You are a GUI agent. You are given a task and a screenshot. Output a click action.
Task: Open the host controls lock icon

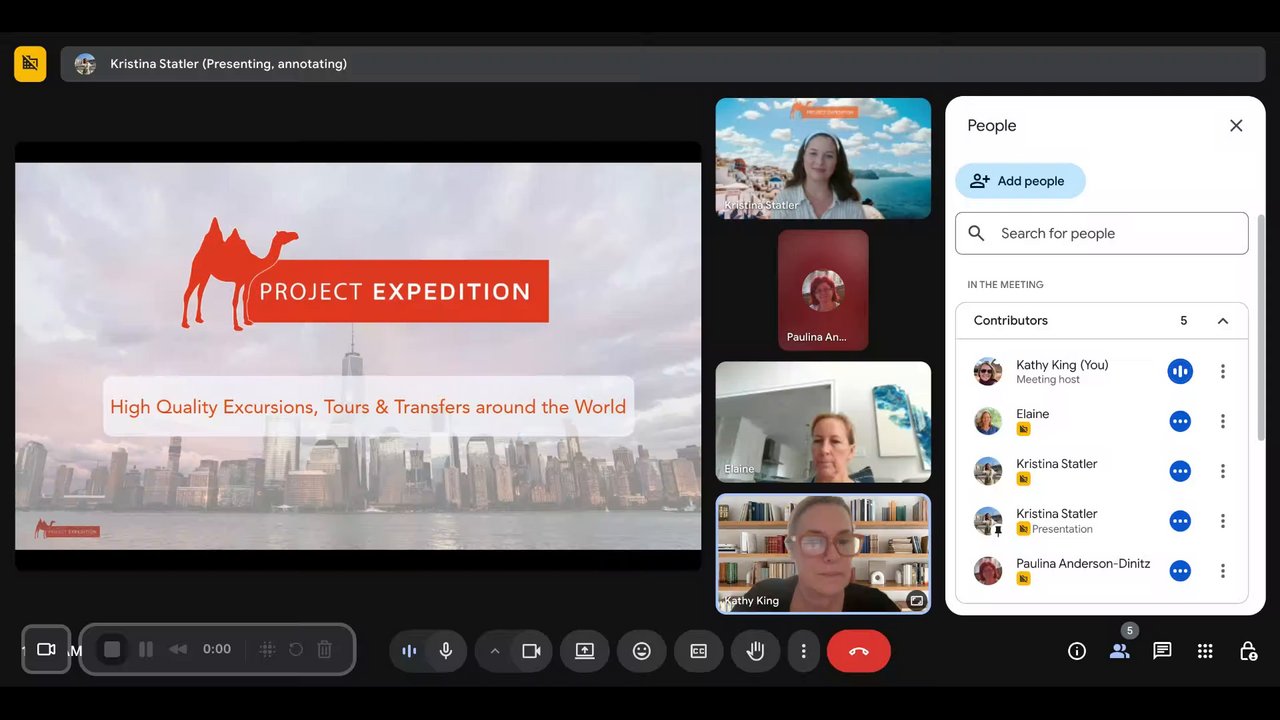1248,651
